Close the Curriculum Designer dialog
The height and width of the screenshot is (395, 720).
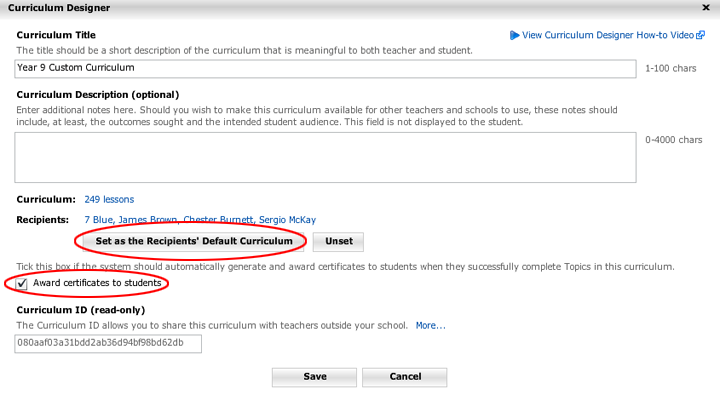(706, 7)
